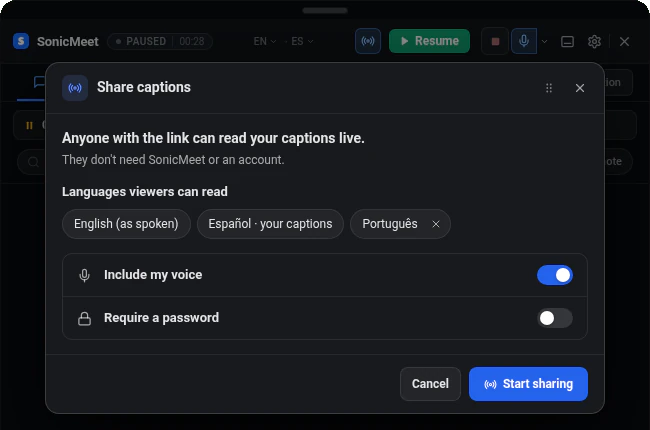
Task: Turn off the Include my voice toggle
Action: click(x=555, y=275)
